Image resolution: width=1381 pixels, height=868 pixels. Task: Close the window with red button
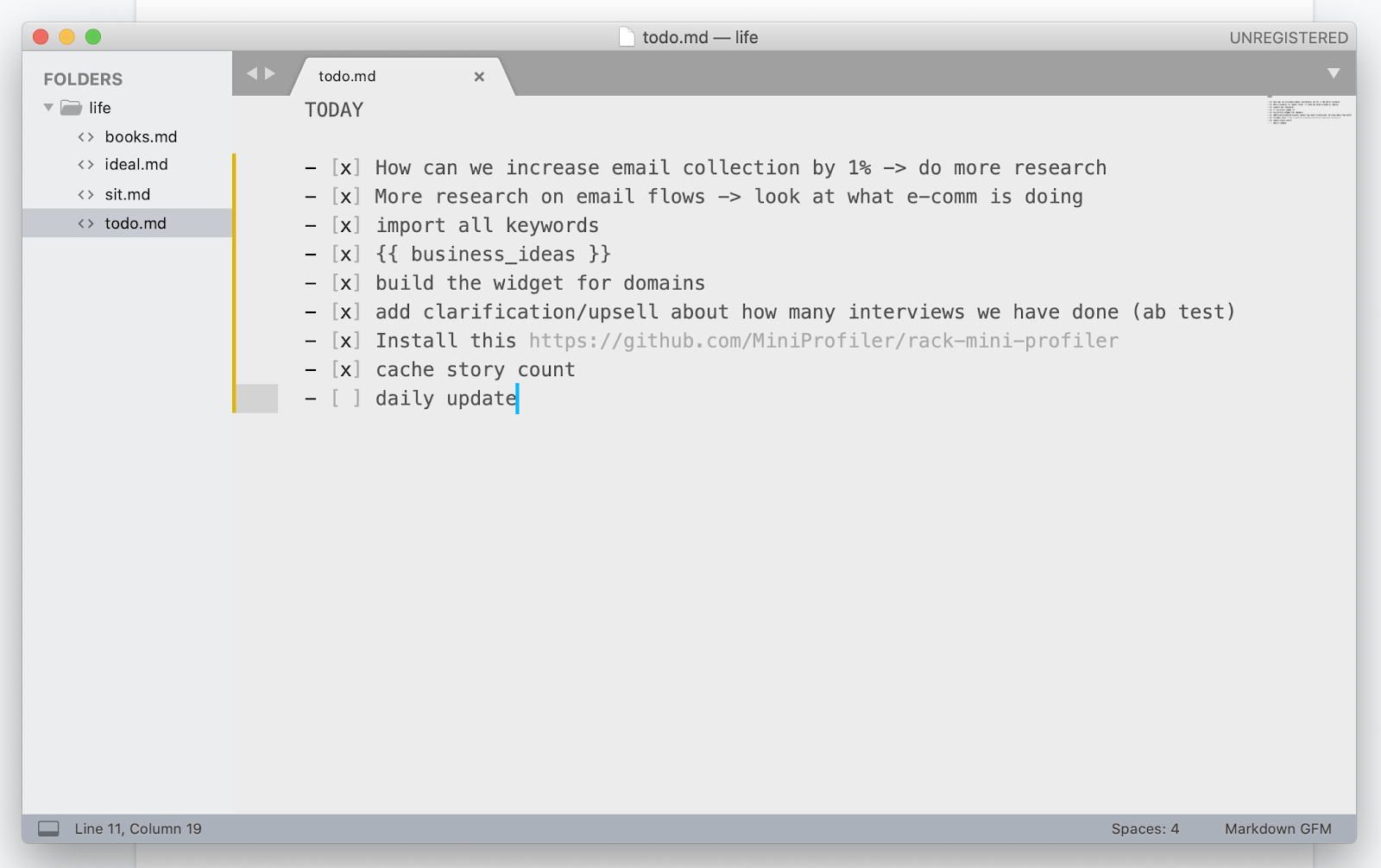41,37
